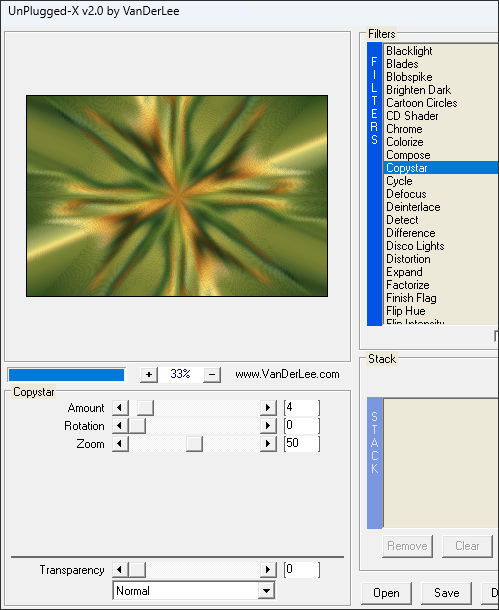Click the Remove stack button

(407, 546)
